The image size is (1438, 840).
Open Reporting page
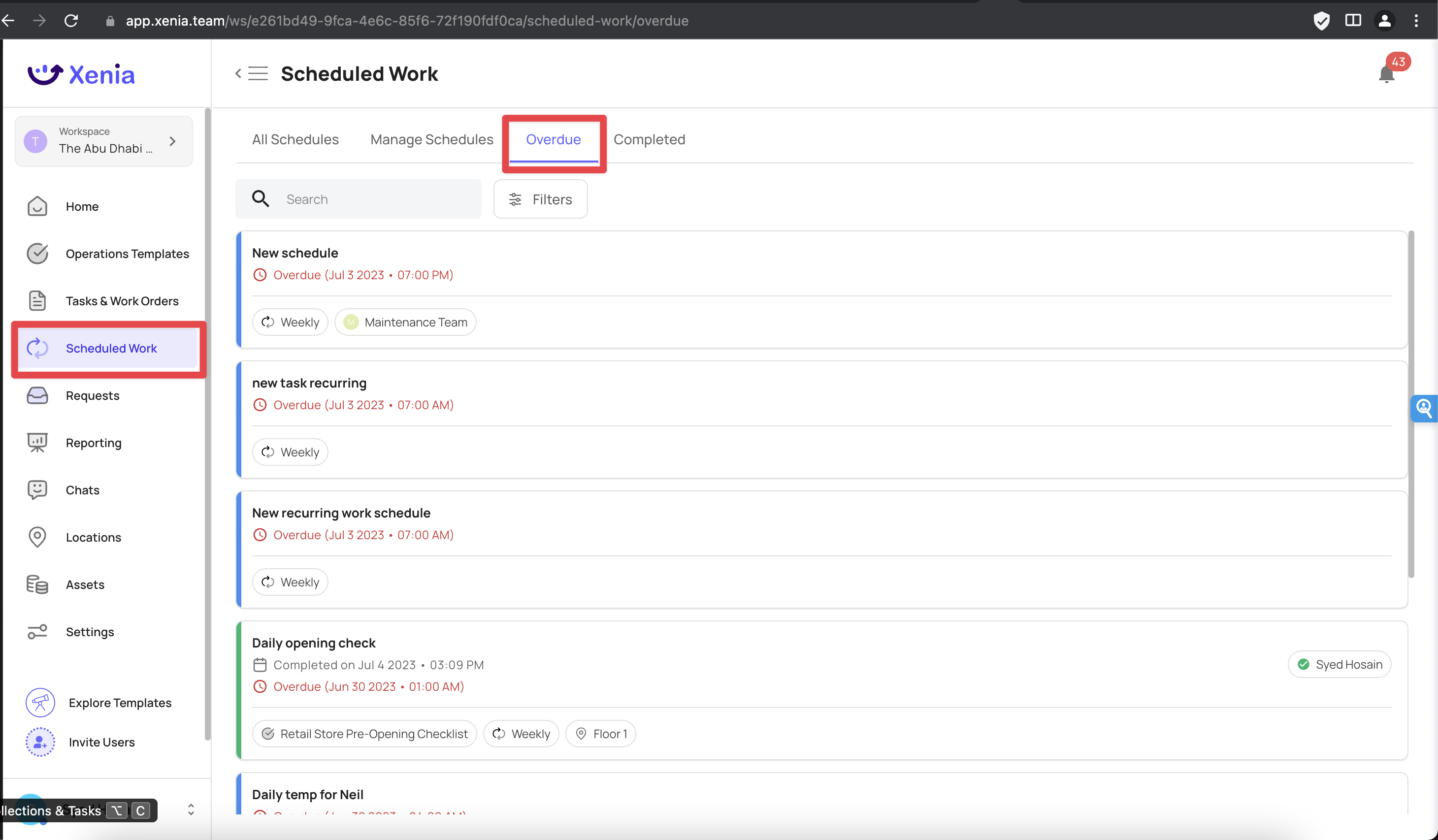point(94,443)
